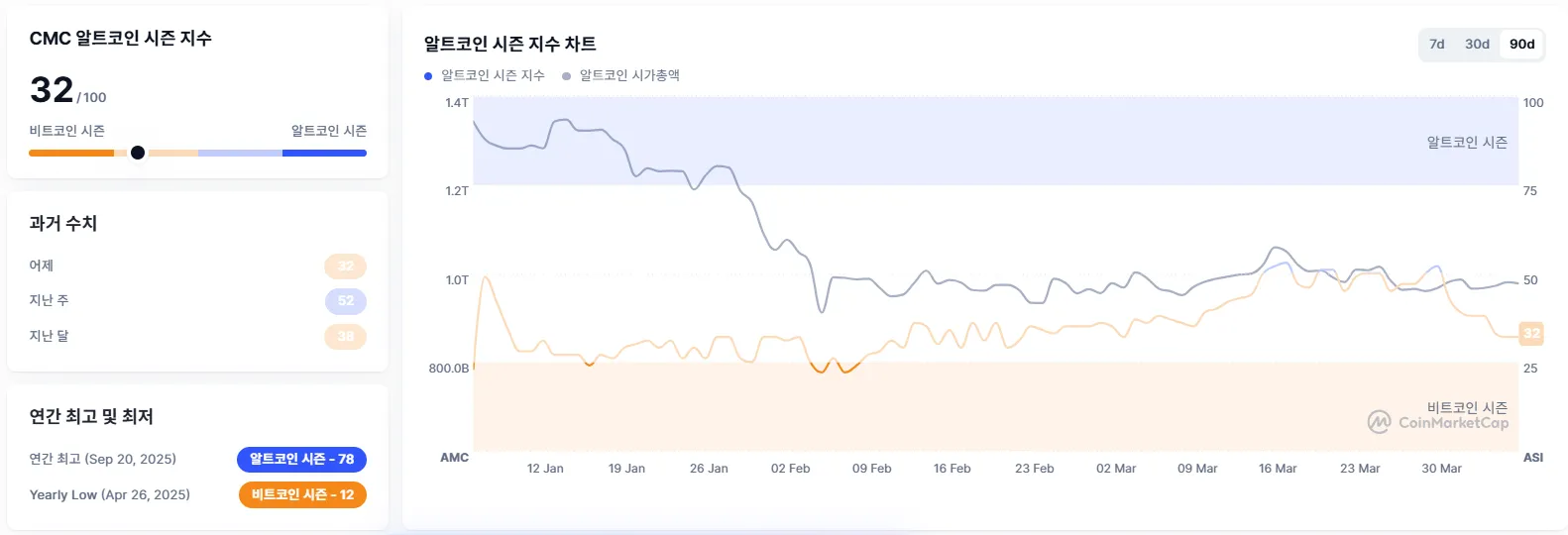Click the AMC axis label

pyautogui.click(x=454, y=458)
